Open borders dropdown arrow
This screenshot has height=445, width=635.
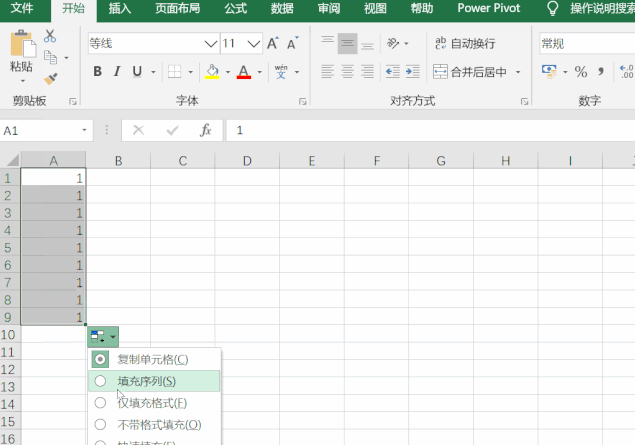click(190, 72)
